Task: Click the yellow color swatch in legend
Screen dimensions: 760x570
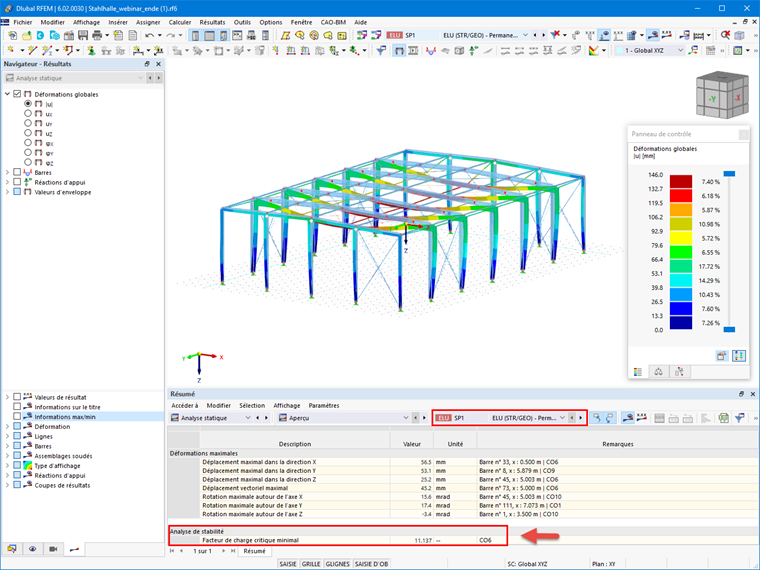Action: [x=681, y=238]
